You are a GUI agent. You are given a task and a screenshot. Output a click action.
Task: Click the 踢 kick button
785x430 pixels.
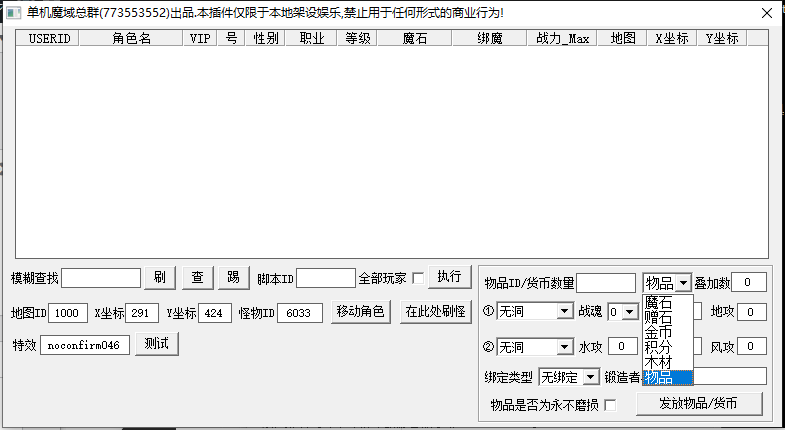point(234,277)
